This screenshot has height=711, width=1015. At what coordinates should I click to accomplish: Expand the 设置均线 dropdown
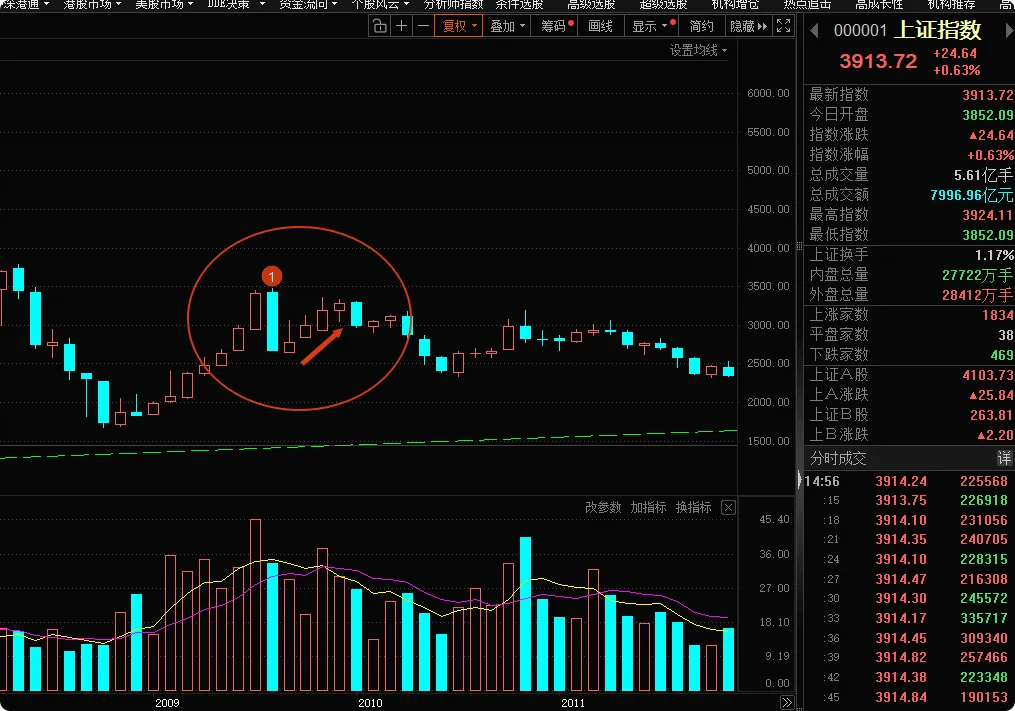698,51
